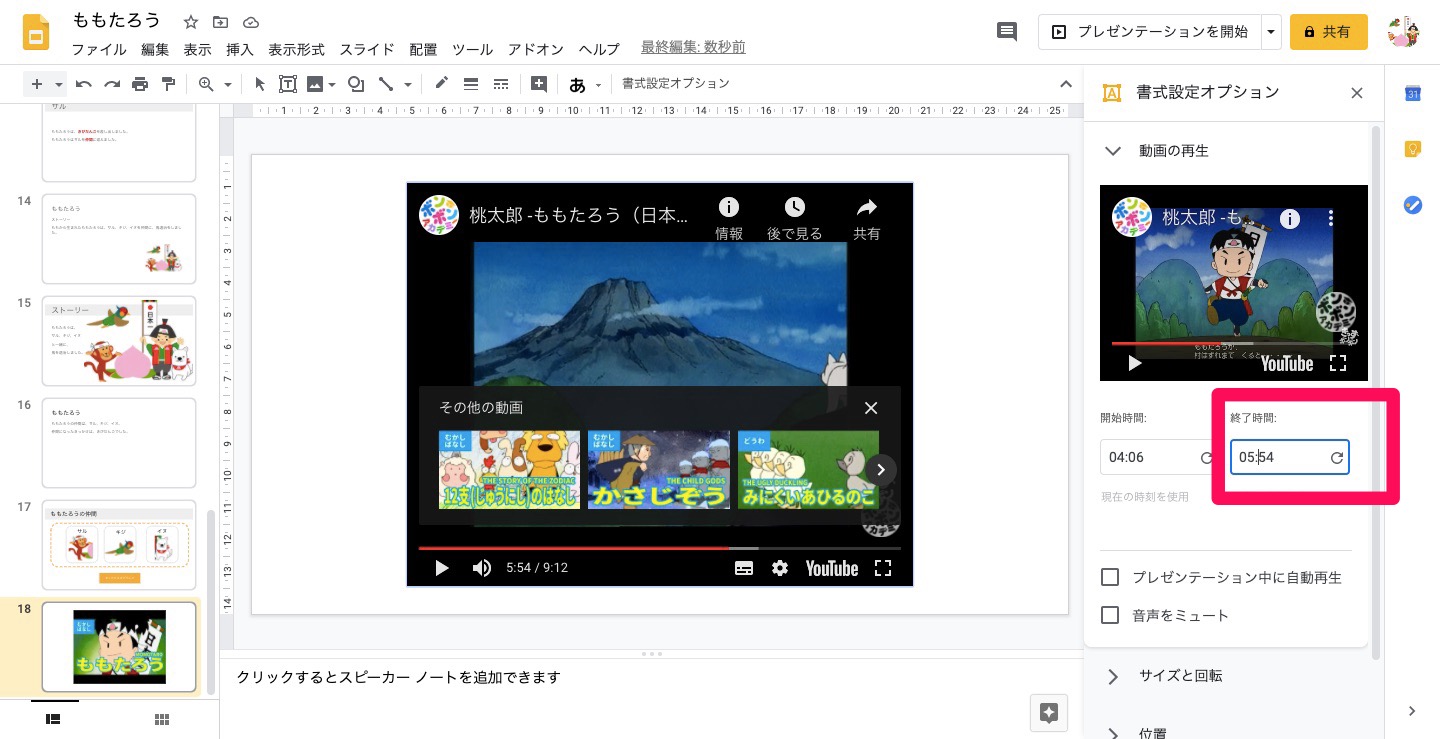The width and height of the screenshot is (1440, 739).
Task: Switch to grid view icon
Action: pos(162,719)
